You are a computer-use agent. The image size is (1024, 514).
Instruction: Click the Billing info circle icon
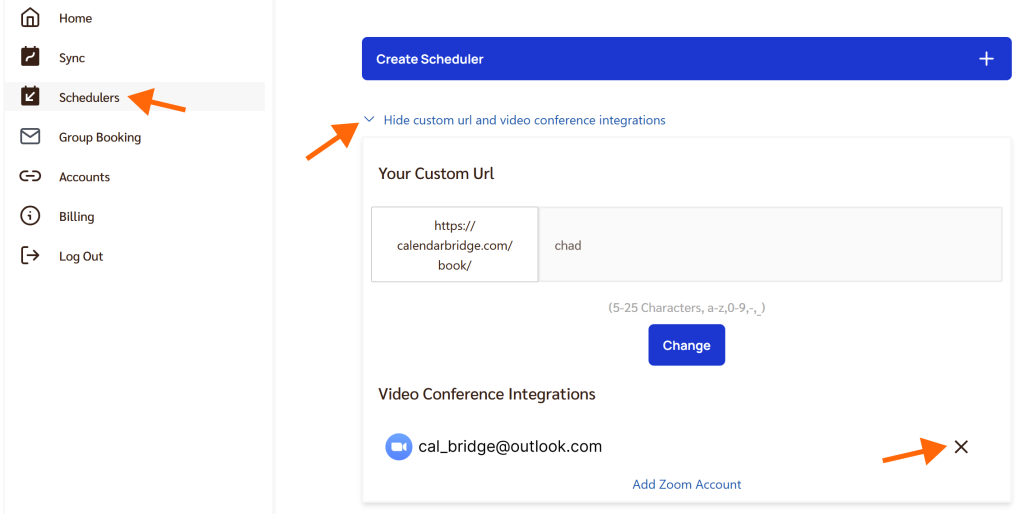pos(30,216)
